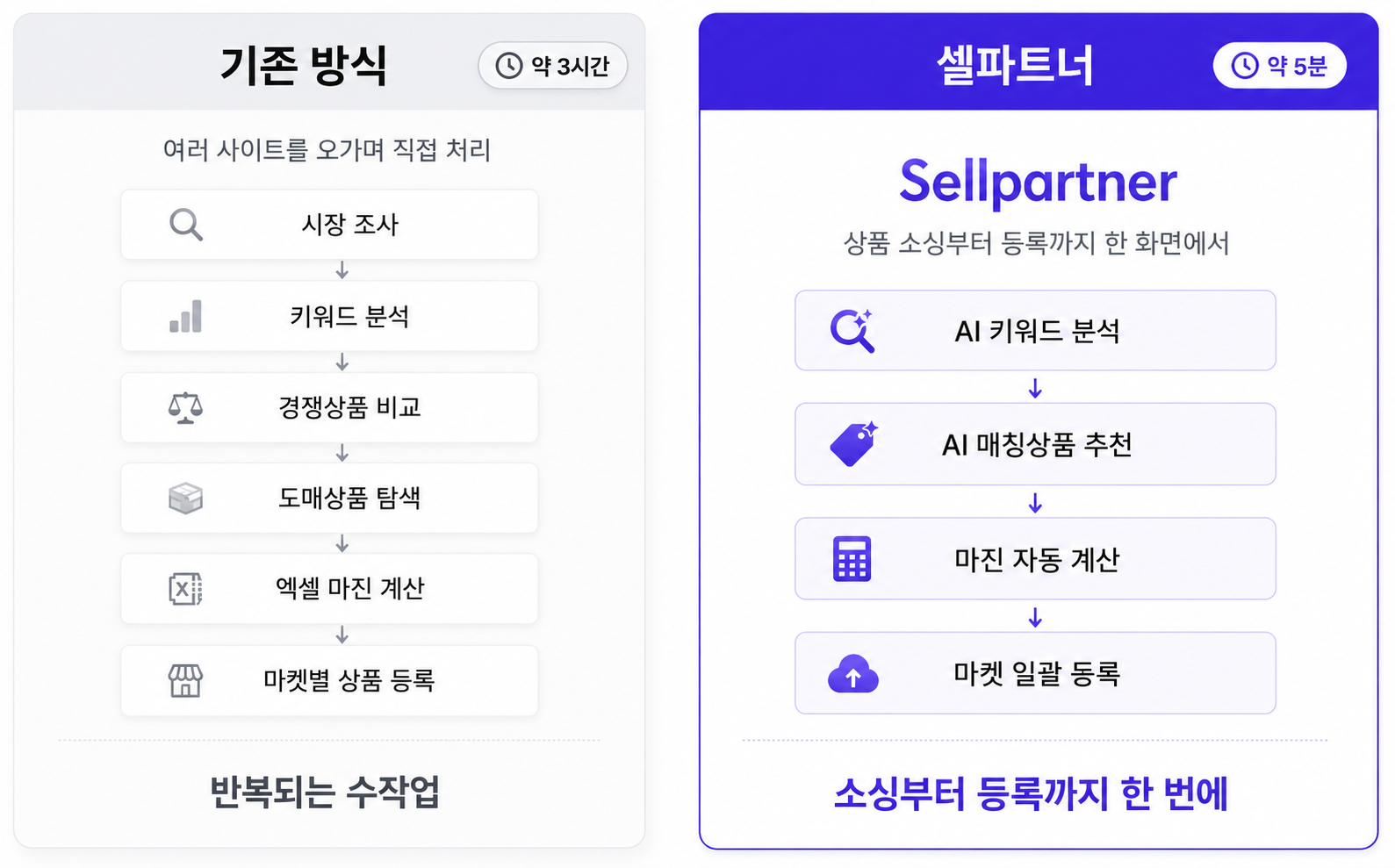Click the Excel sheet icon for 엑셀 마진 계산

185,589
